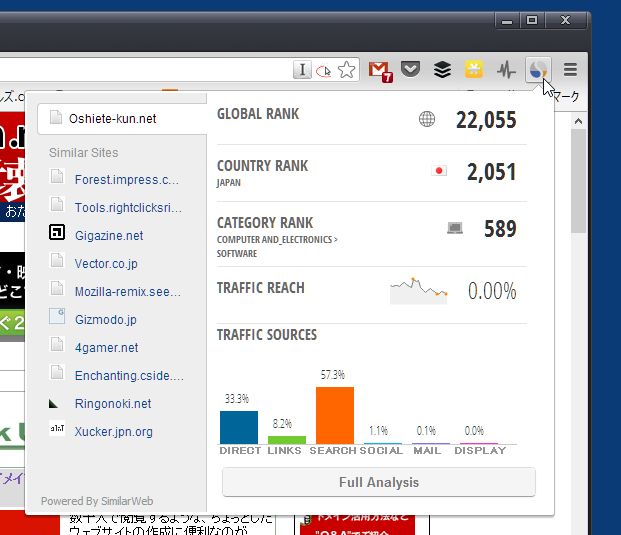Click the vertical scrollbar thumb
Image resolution: width=621 pixels, height=535 pixels.
(x=578, y=181)
